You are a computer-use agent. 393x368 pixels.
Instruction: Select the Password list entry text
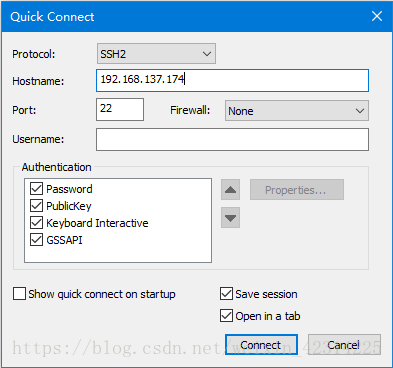pyautogui.click(x=69, y=189)
